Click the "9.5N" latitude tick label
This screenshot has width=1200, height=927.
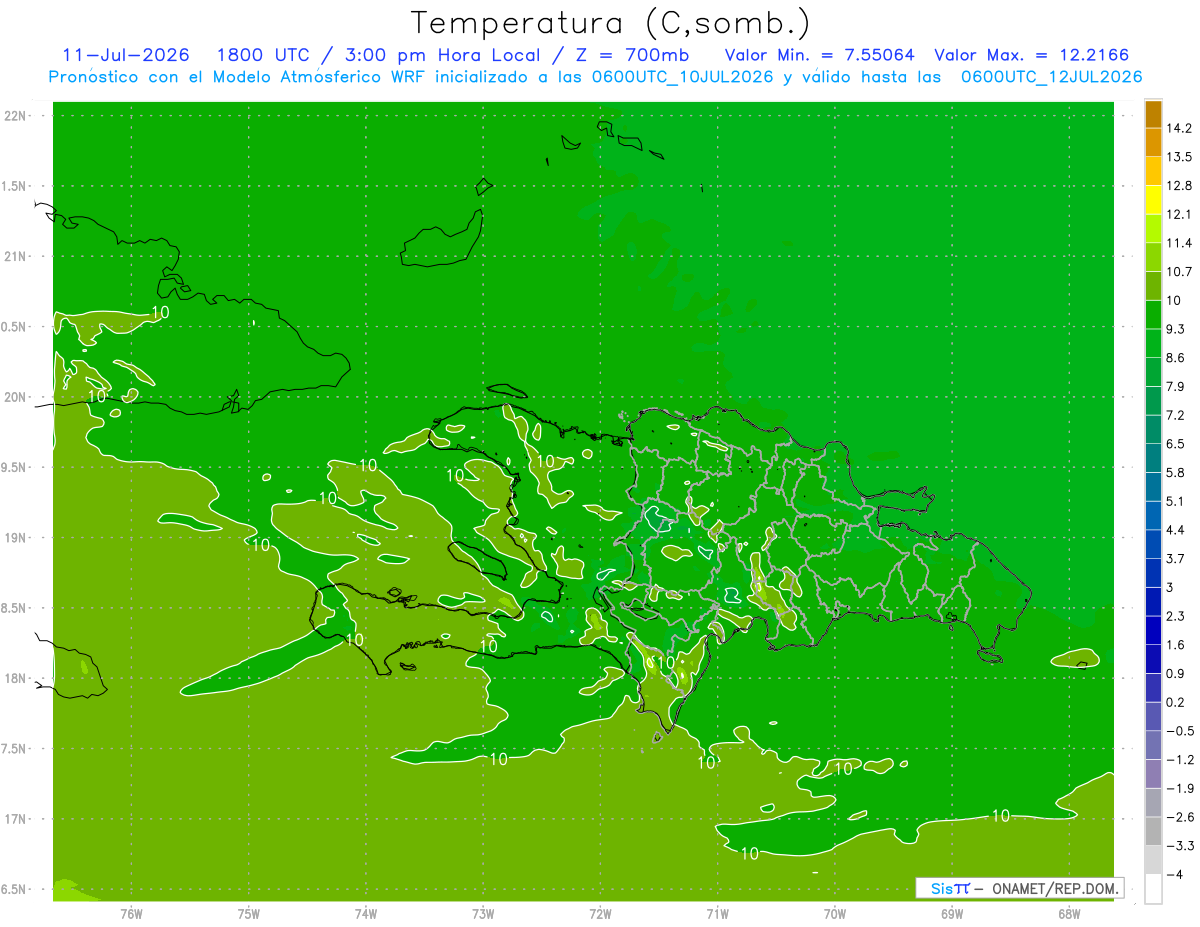[x=15, y=467]
